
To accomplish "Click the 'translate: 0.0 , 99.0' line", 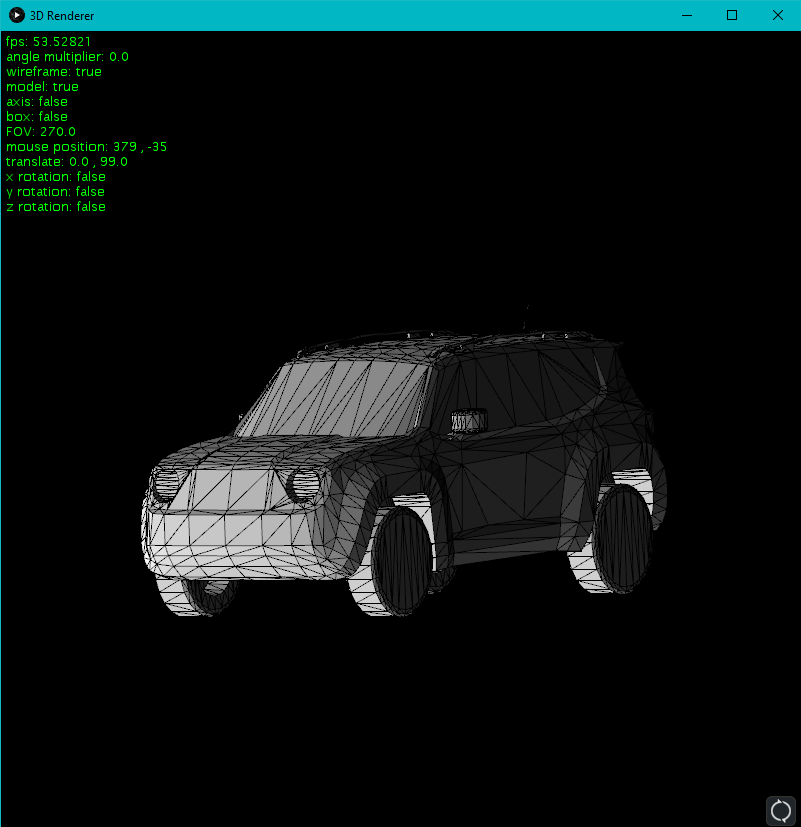I will coord(67,161).
